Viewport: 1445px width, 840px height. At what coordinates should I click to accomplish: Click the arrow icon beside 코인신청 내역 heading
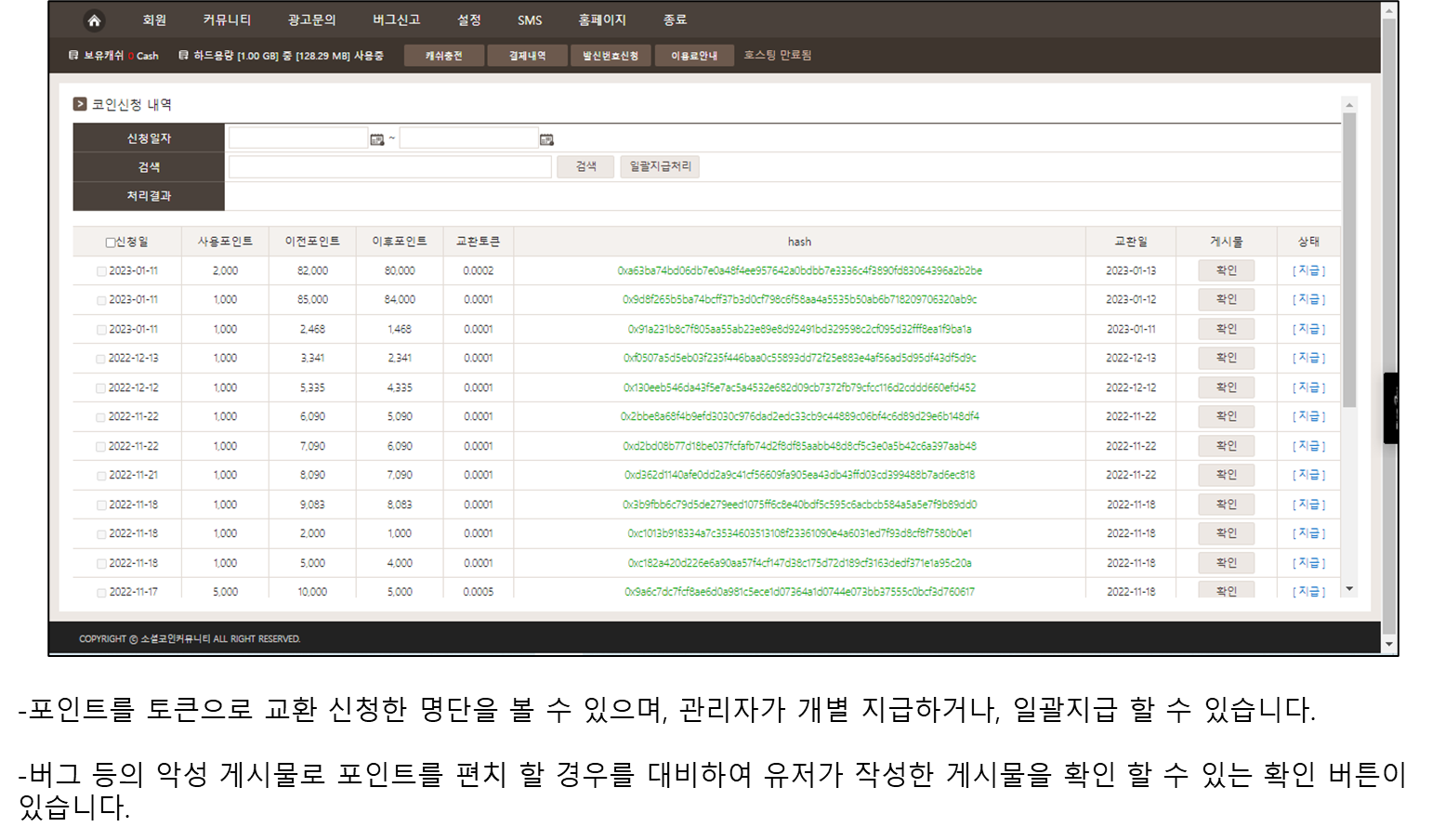click(80, 104)
